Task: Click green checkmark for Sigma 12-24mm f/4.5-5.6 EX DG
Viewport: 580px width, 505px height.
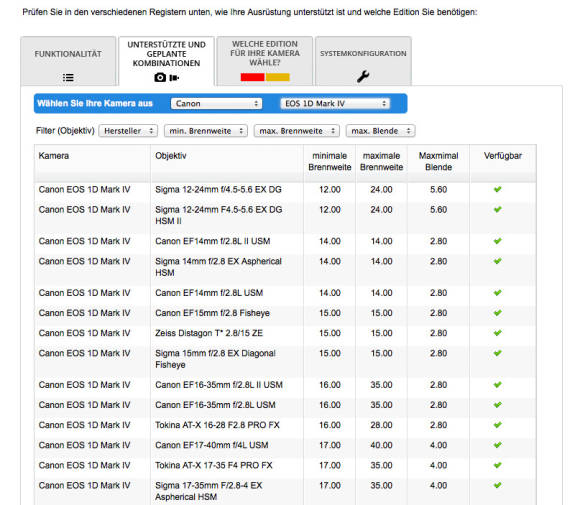Action: click(498, 189)
